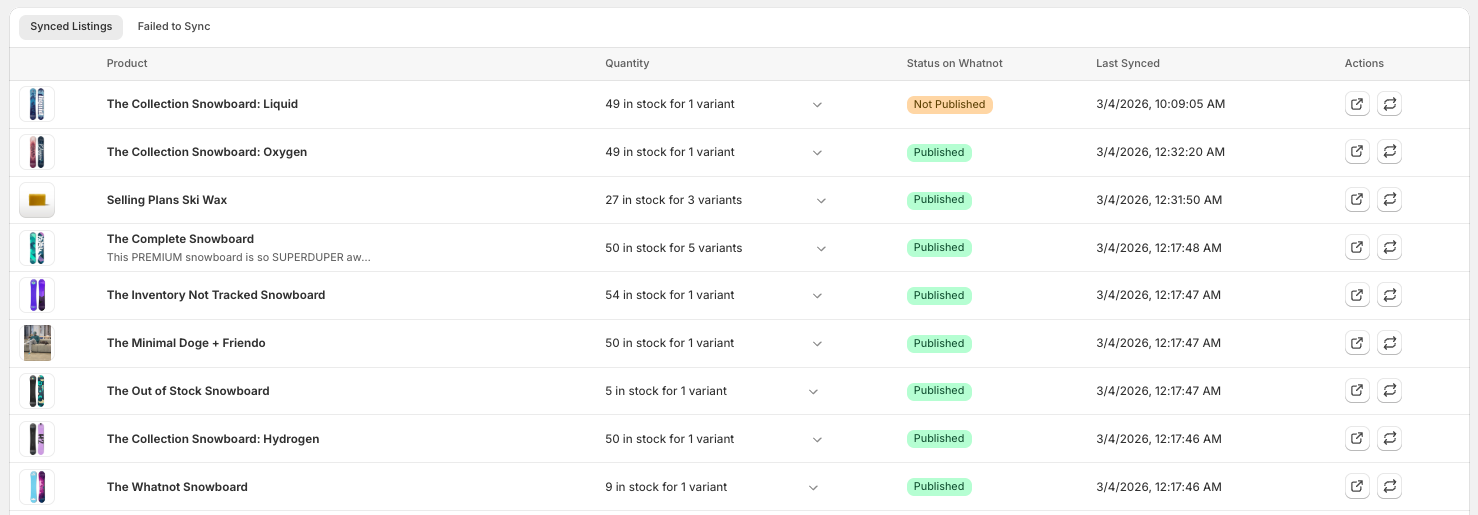Viewport: 1478px width, 515px height.
Task: Click the Not Published status badge
Action: point(949,104)
